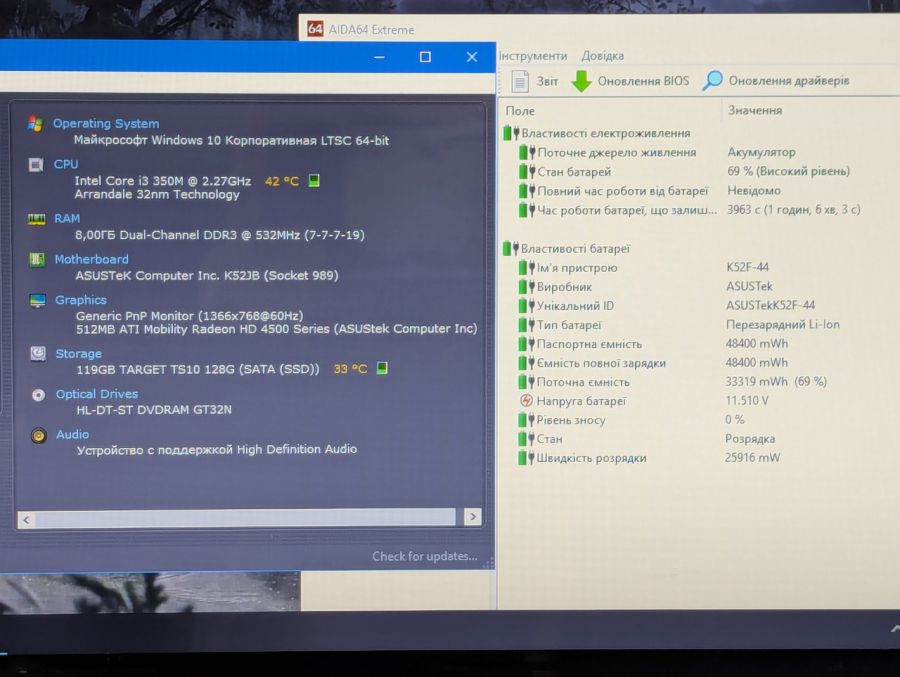The image size is (900, 677).
Task: Minimize the front Speccy window
Action: click(379, 57)
